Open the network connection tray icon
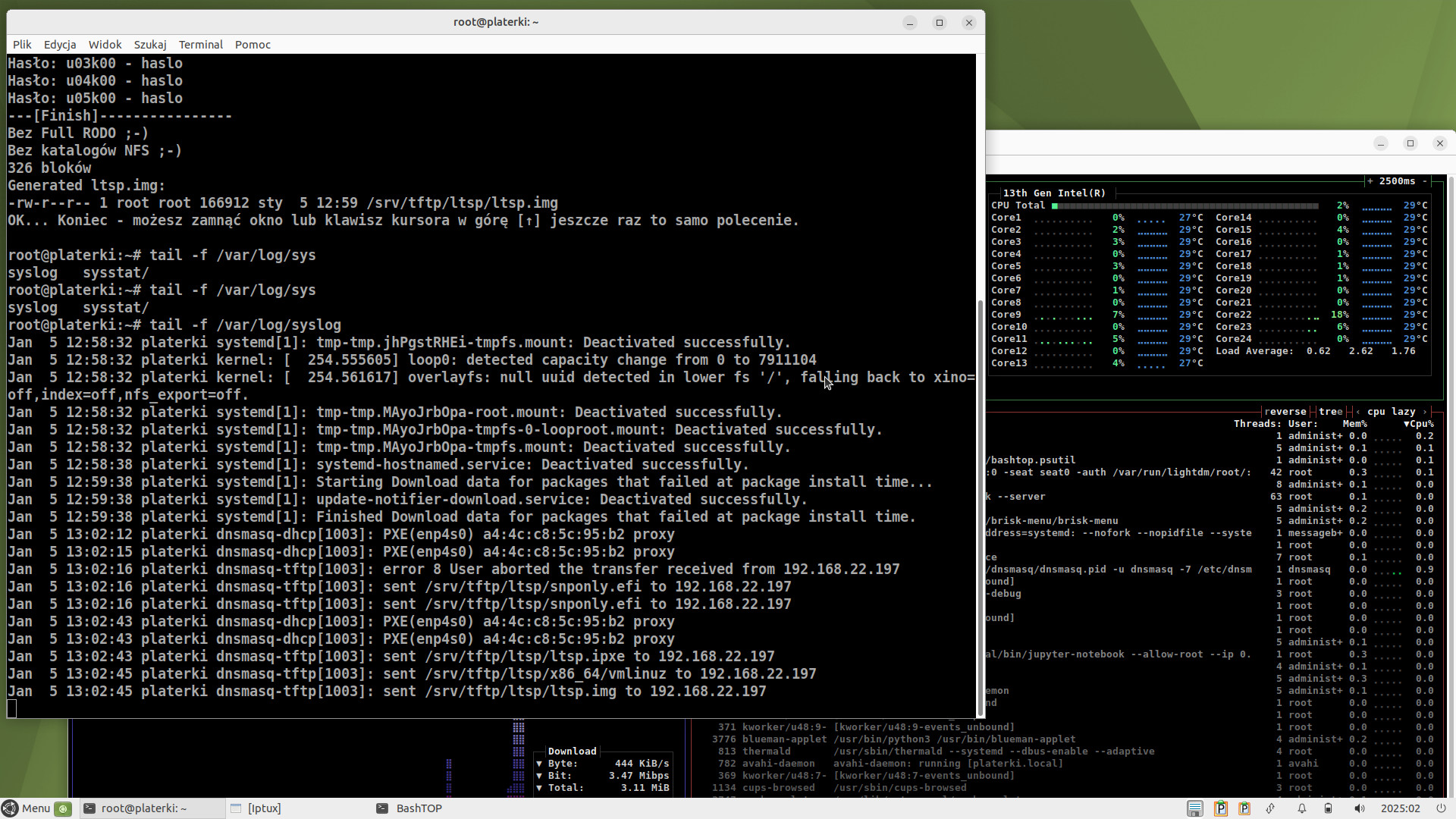The image size is (1456, 819). (x=1270, y=808)
